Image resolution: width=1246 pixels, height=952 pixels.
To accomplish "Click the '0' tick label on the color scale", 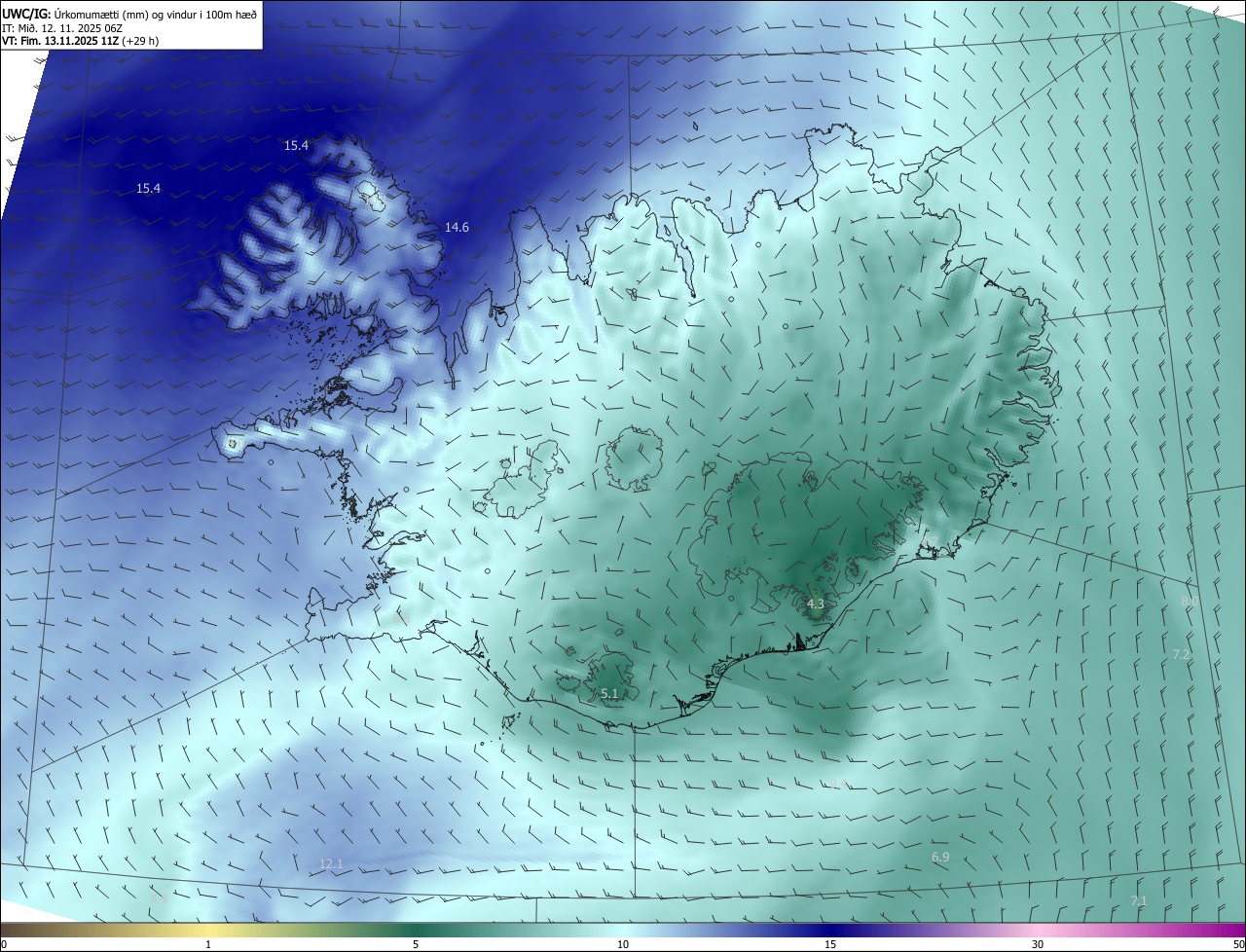I will click(4, 944).
